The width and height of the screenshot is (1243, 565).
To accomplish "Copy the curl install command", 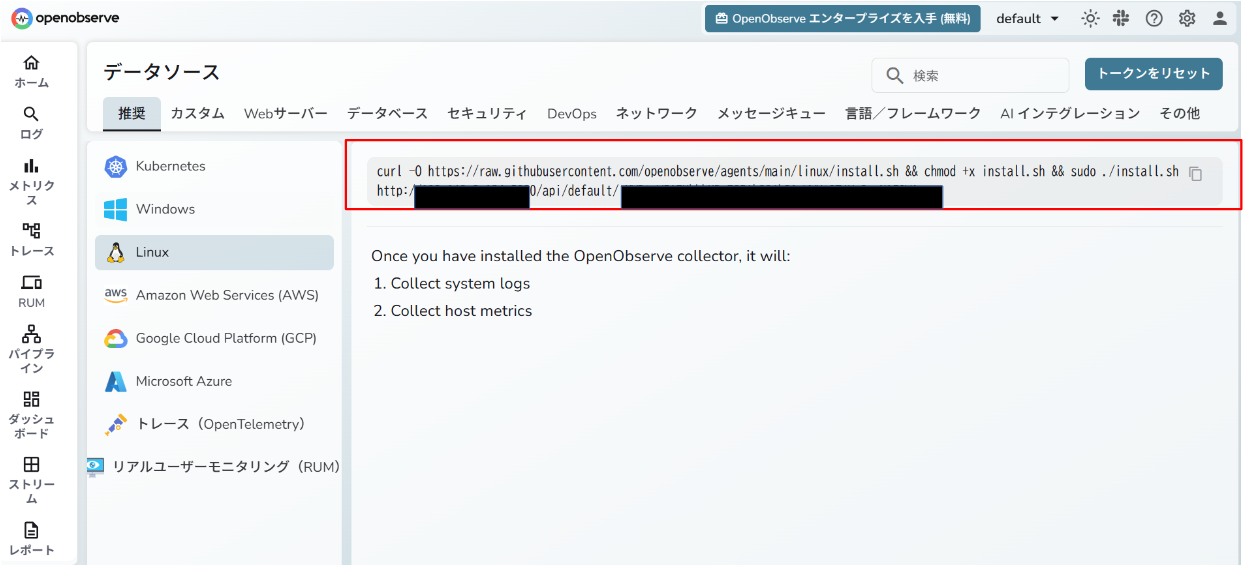I will tap(1195, 173).
